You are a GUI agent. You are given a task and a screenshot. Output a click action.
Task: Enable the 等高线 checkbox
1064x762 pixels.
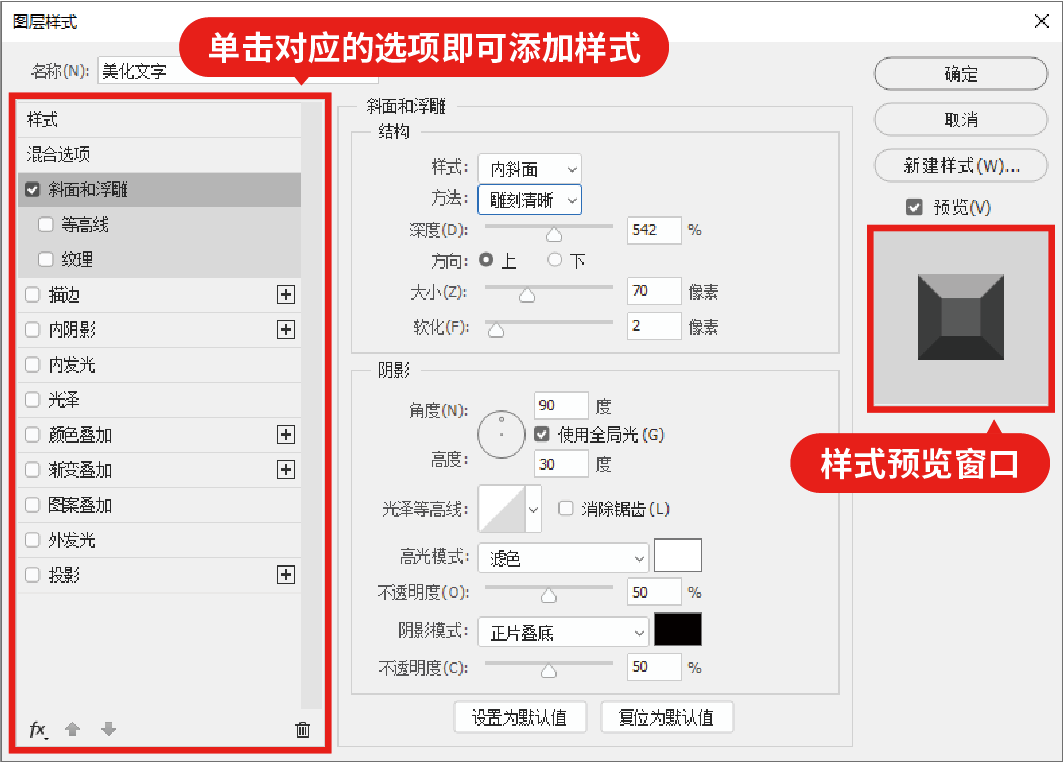point(46,225)
